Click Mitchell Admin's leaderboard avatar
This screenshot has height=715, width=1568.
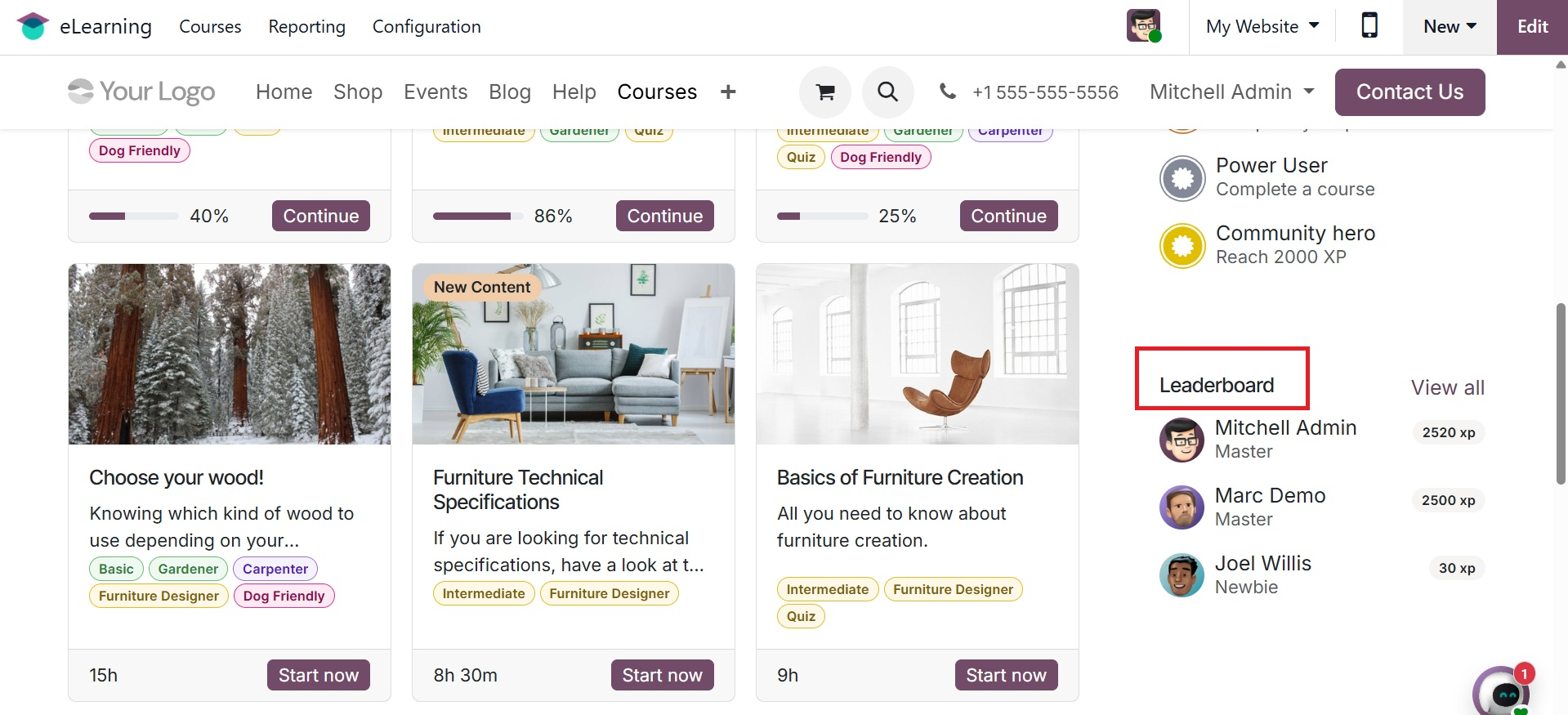click(1182, 440)
